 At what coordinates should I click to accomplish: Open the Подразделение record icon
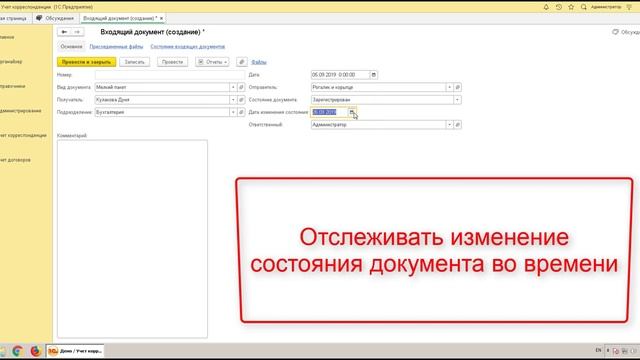tap(241, 112)
